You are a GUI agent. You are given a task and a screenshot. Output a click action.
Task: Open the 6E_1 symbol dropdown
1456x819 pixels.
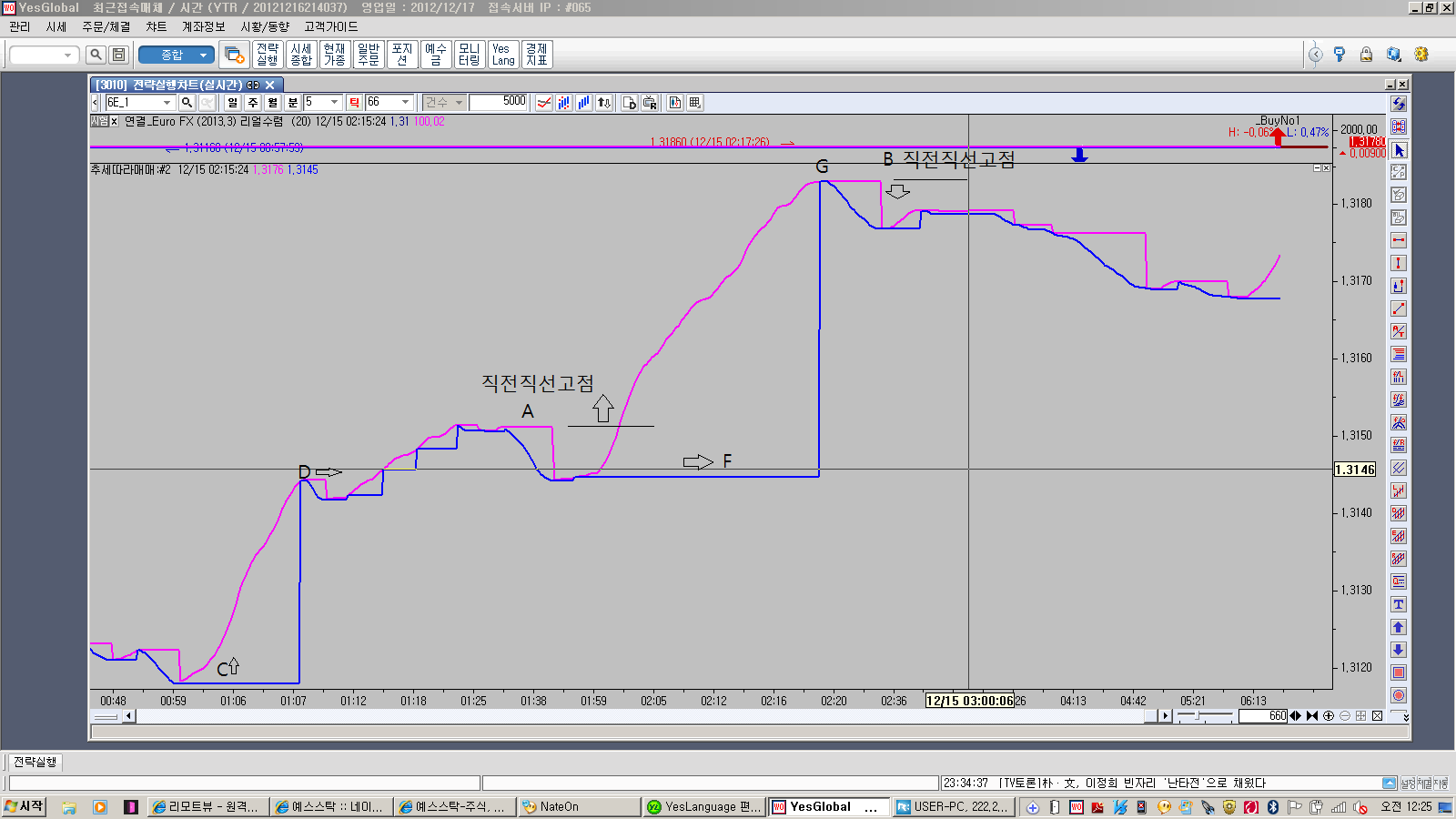(x=167, y=103)
